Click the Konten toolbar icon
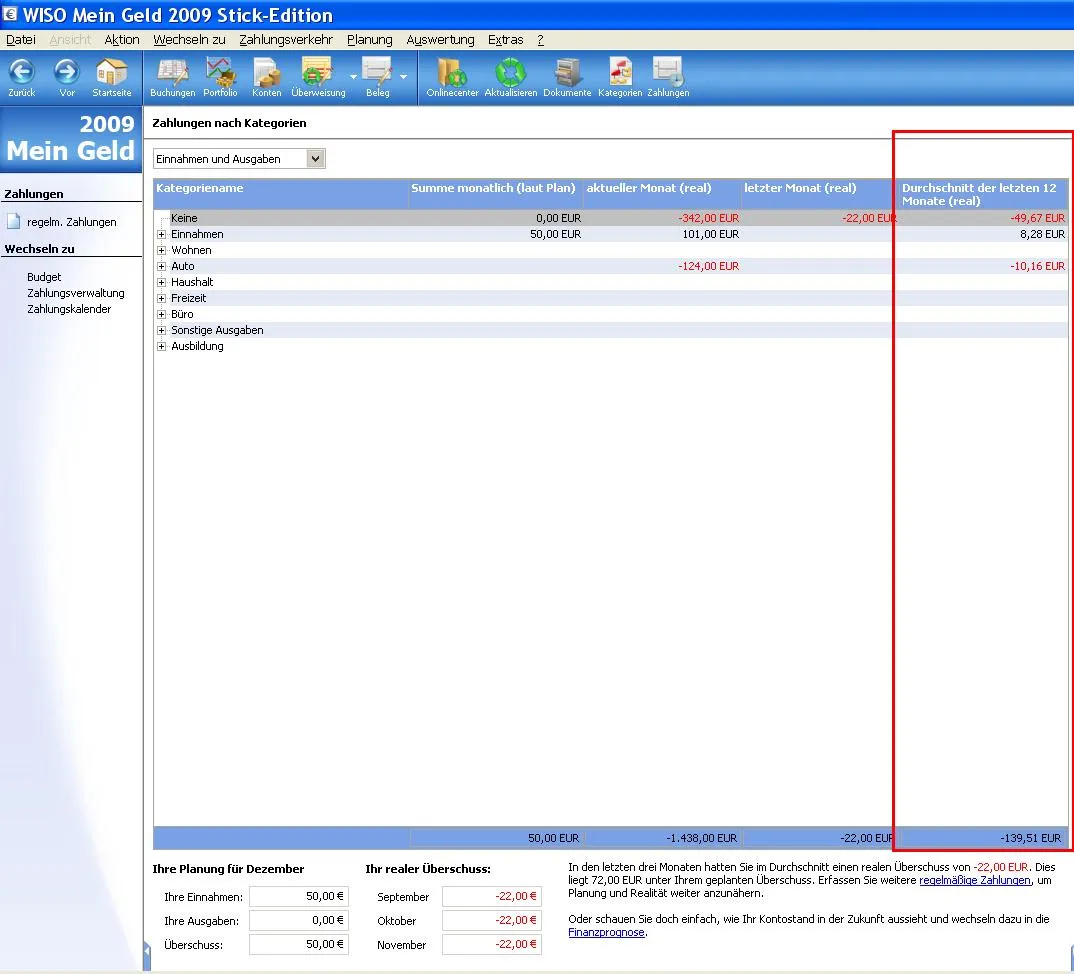The width and height of the screenshot is (1074, 974). tap(266, 73)
